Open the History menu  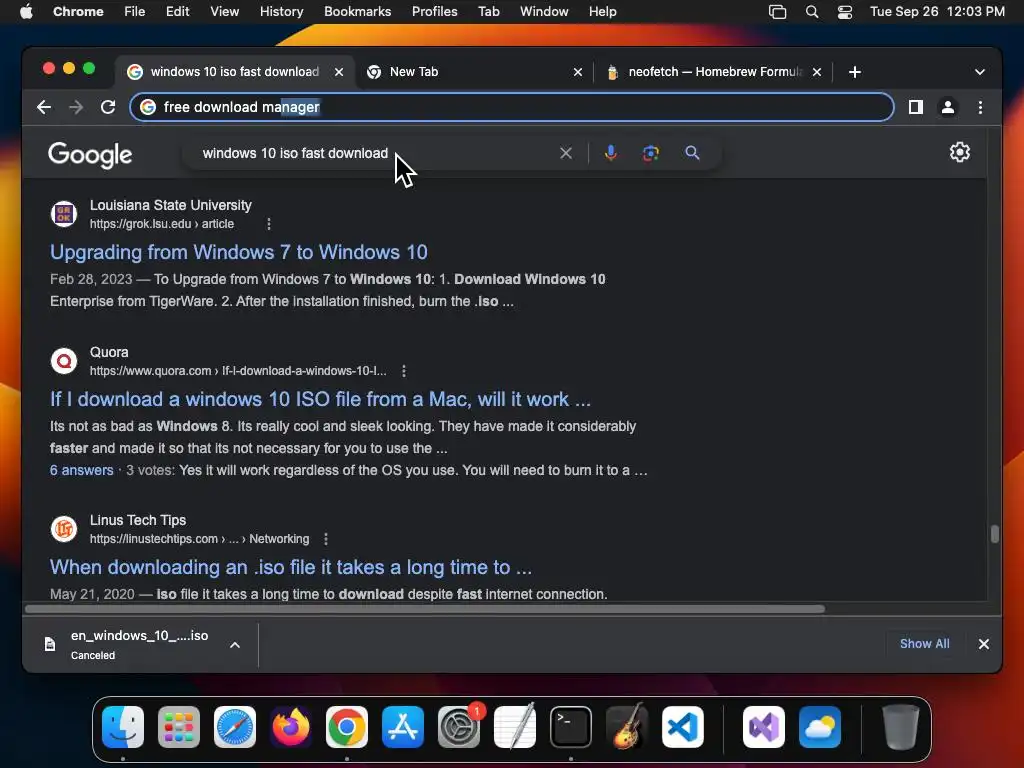pos(281,12)
